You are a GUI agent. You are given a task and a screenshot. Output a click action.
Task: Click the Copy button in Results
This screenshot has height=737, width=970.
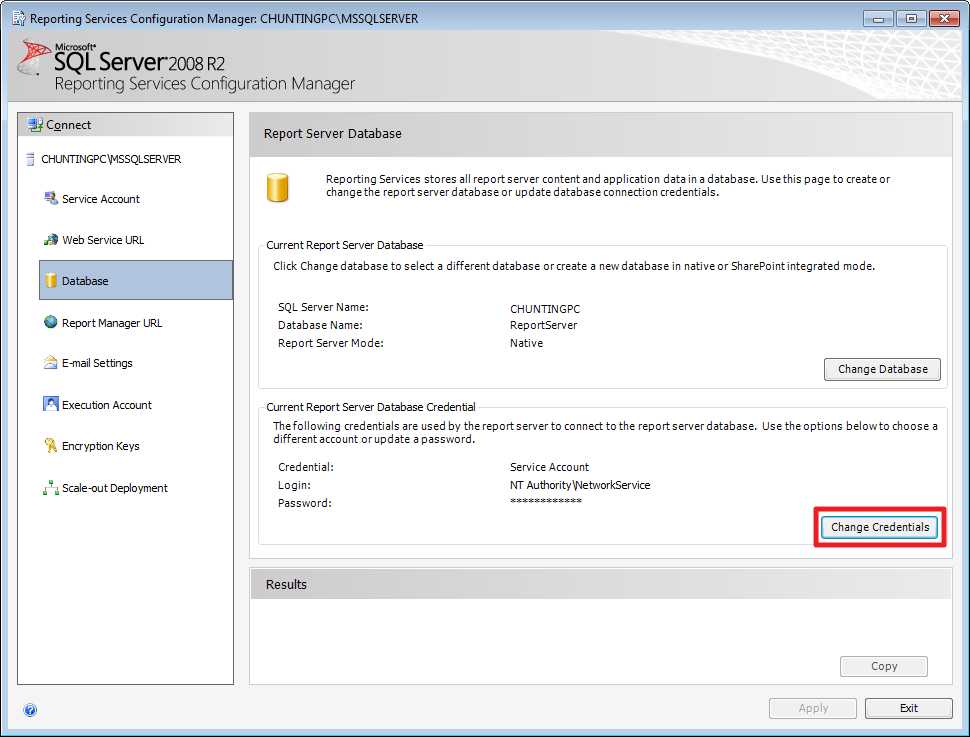pos(883,666)
